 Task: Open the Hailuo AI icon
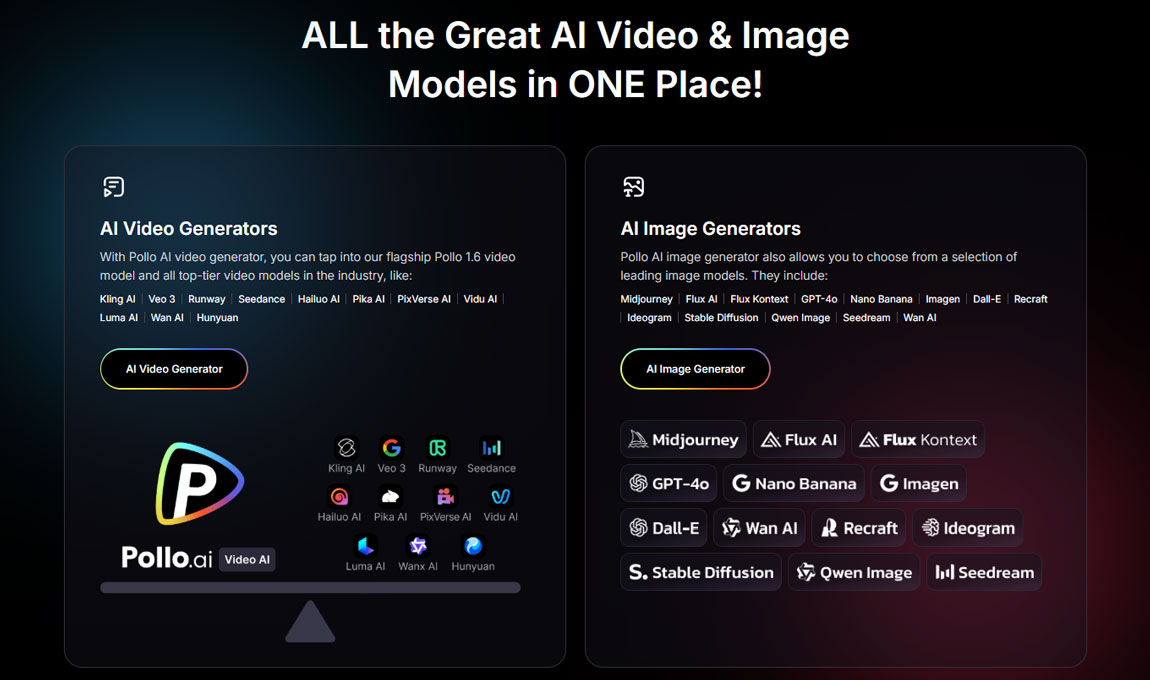point(339,497)
